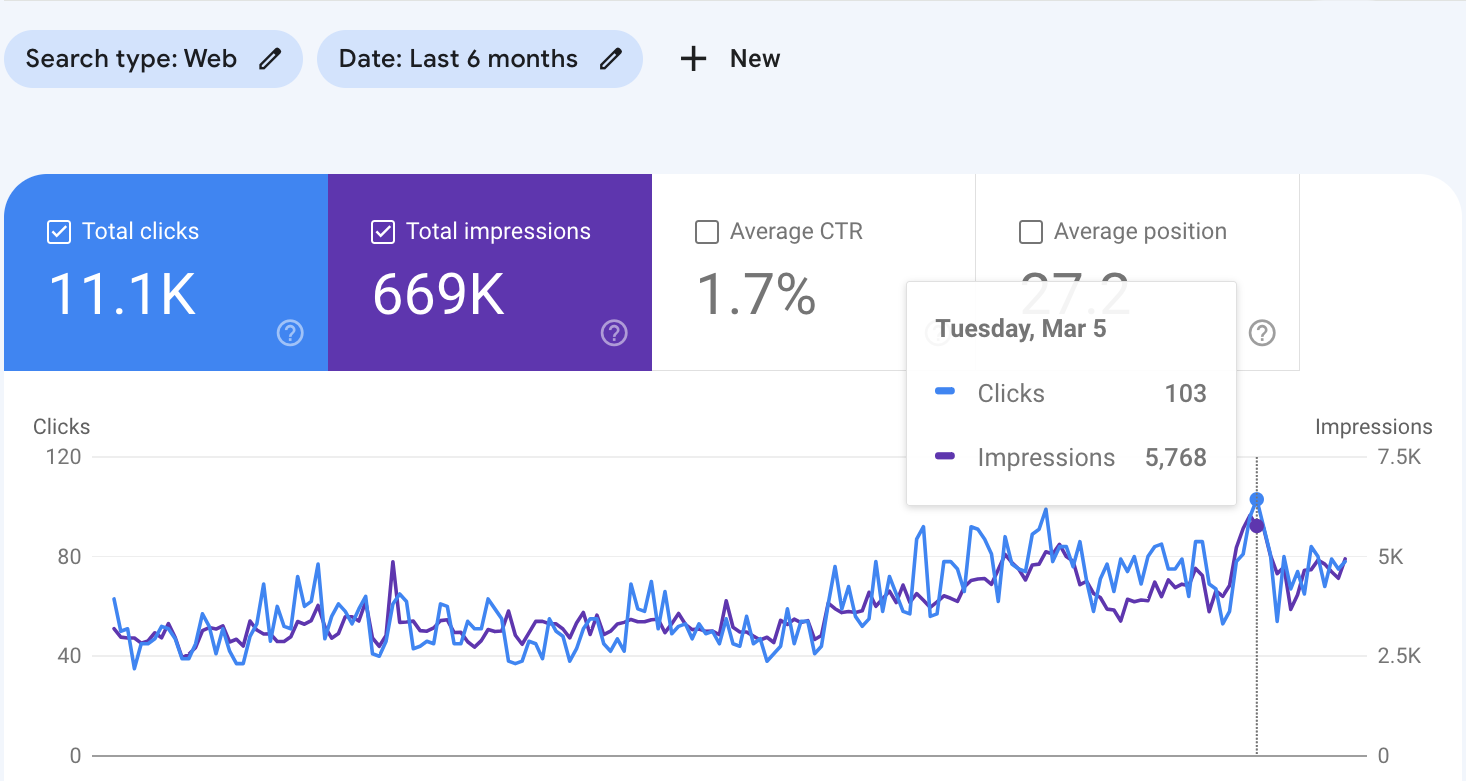Viewport: 1466px width, 781px height.
Task: Open the 'Date: Last 6 months' filter chip
Action: pos(458,59)
